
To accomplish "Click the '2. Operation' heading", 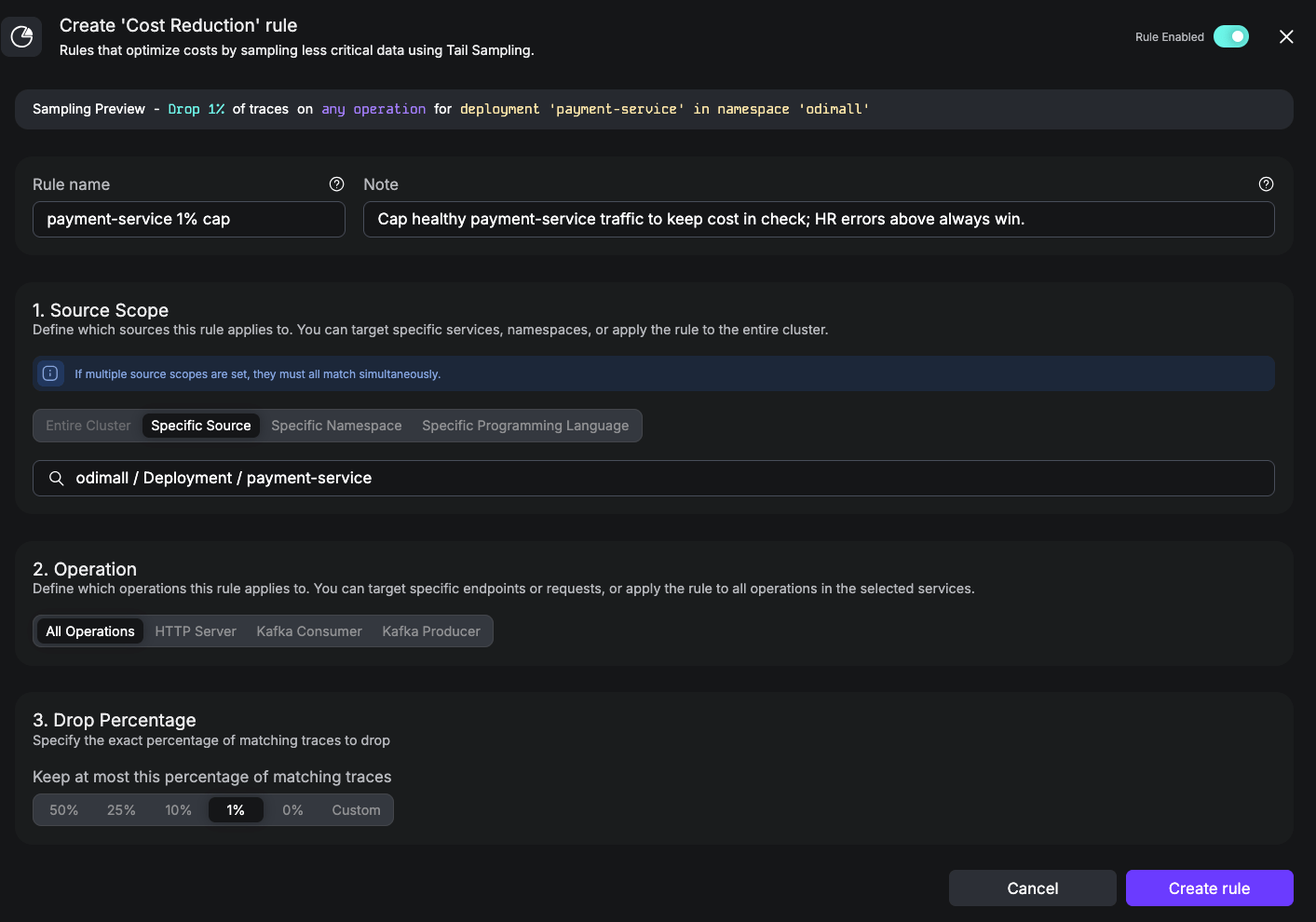I will tap(85, 569).
